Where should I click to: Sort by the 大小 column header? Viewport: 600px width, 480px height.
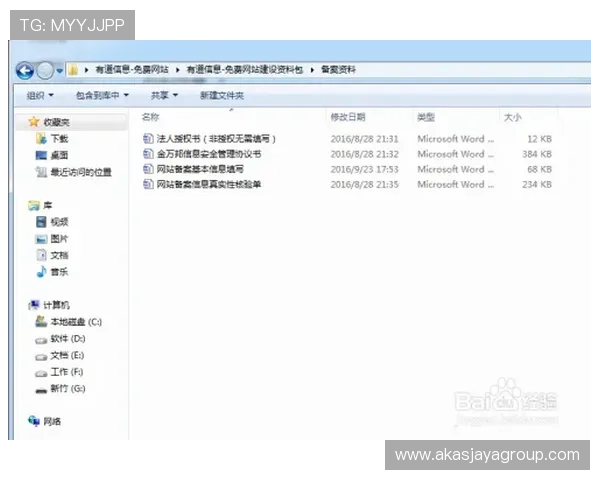512,117
